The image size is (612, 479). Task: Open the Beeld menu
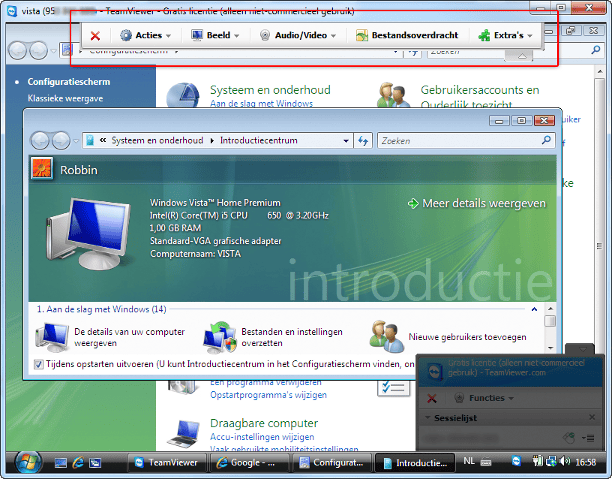tap(215, 36)
